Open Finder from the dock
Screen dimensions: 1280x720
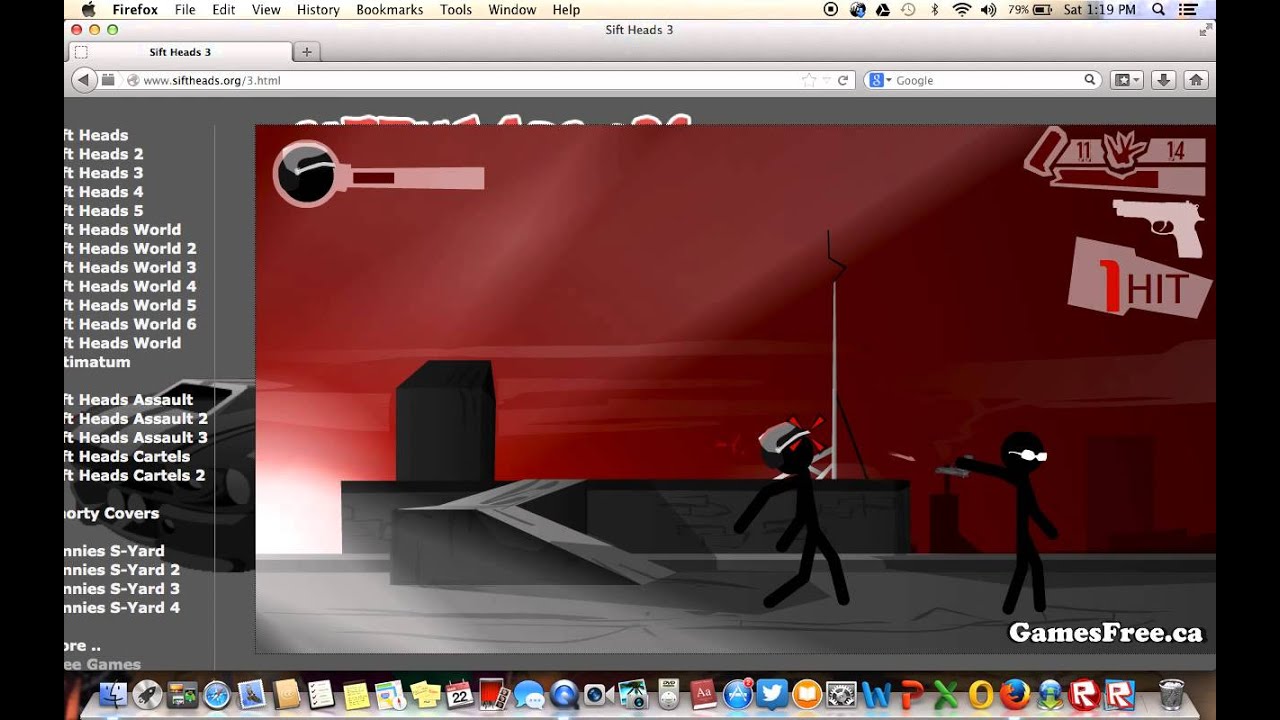pyautogui.click(x=115, y=694)
